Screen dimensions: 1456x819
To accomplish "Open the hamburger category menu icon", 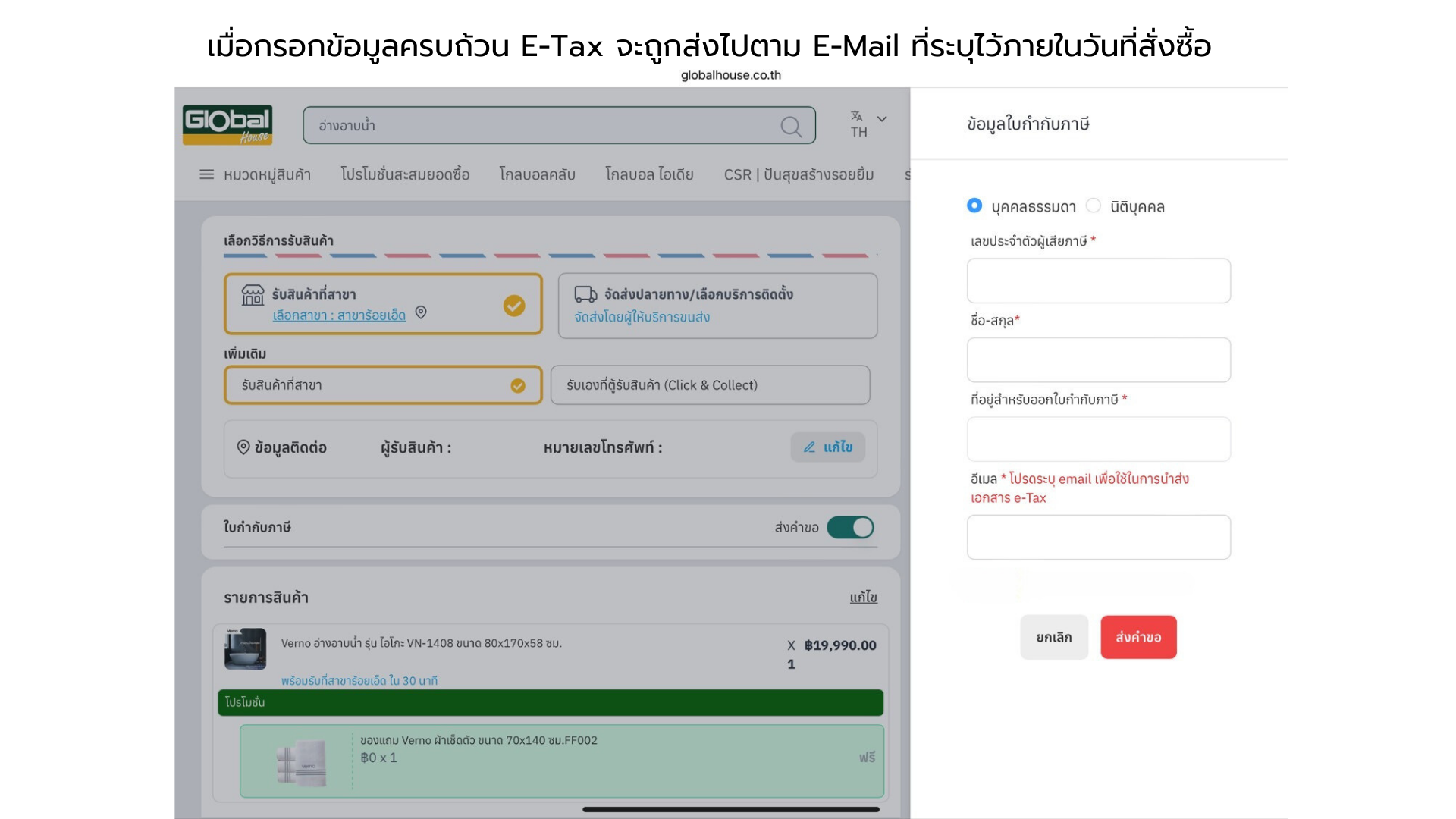I will [206, 174].
